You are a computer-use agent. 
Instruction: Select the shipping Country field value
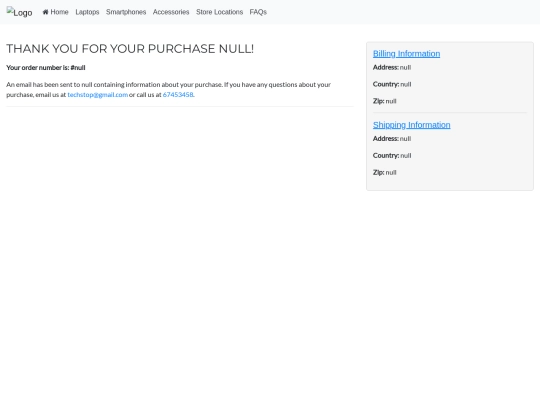point(406,156)
